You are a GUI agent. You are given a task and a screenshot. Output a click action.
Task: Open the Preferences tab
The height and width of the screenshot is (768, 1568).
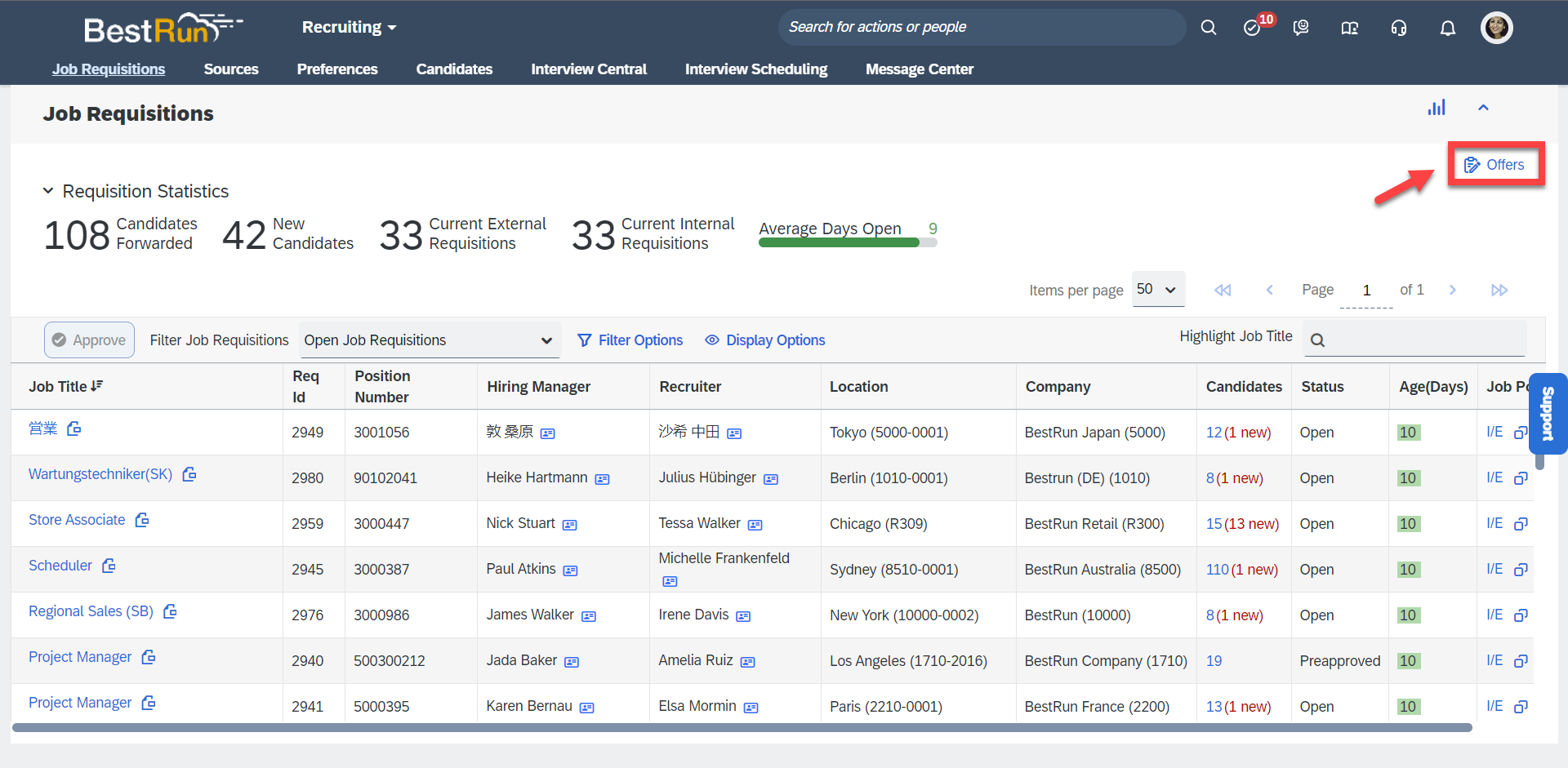coord(337,69)
